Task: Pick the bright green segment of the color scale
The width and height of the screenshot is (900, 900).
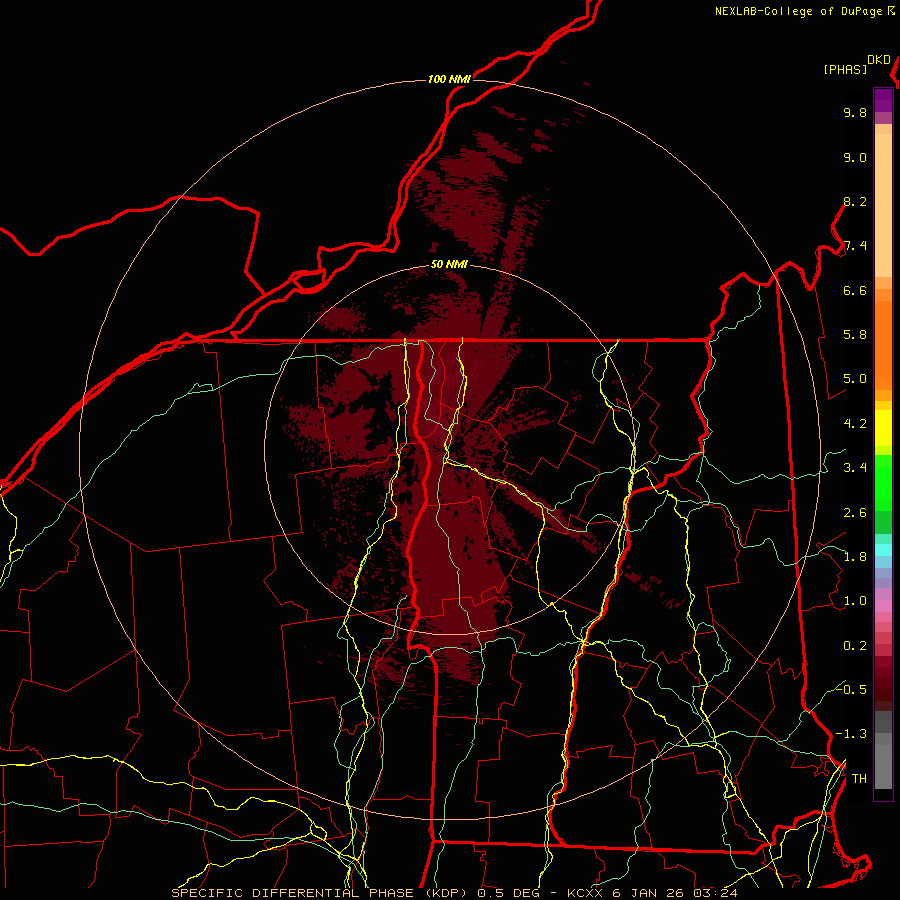Action: (883, 482)
